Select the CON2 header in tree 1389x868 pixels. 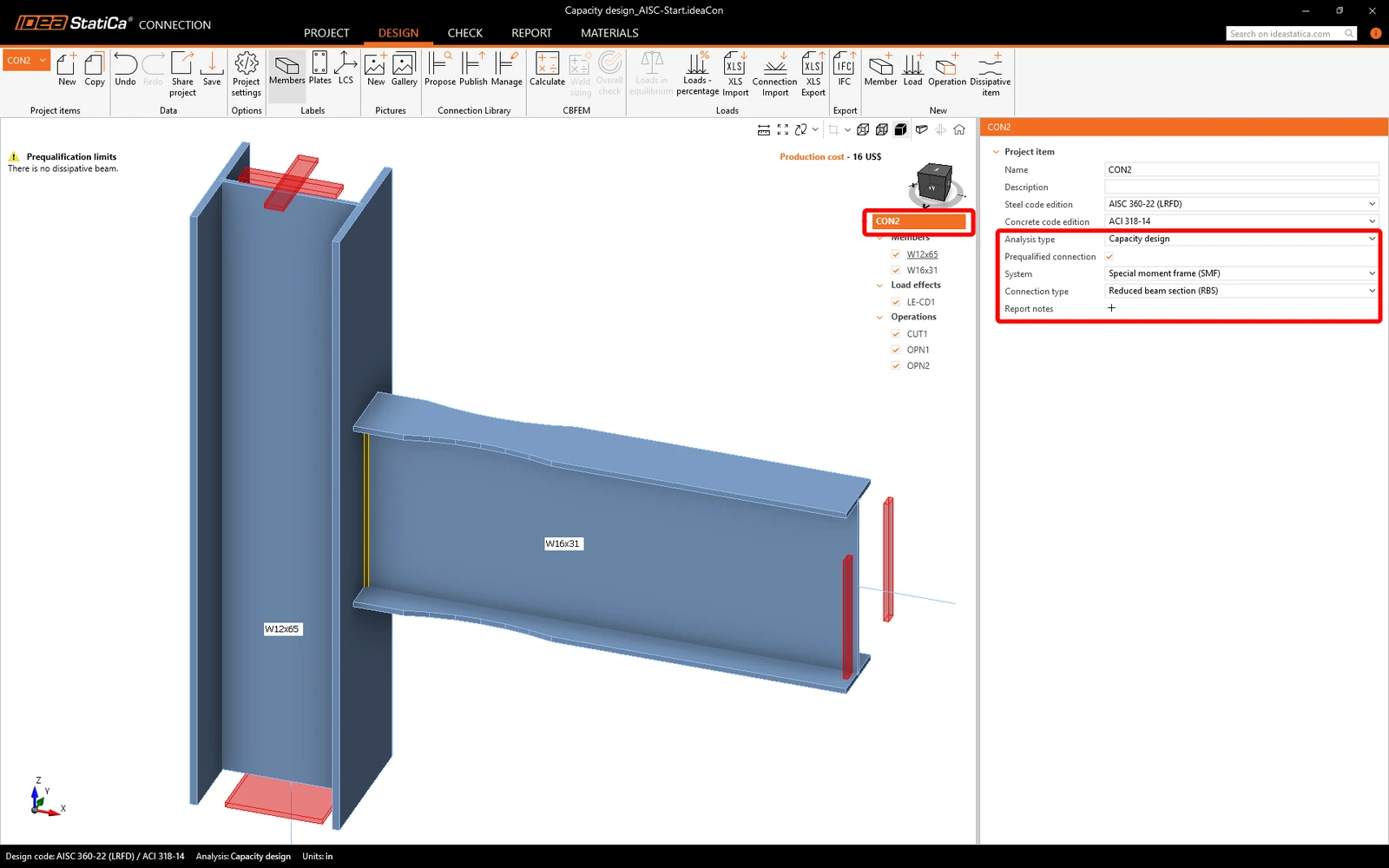pyautogui.click(x=918, y=221)
